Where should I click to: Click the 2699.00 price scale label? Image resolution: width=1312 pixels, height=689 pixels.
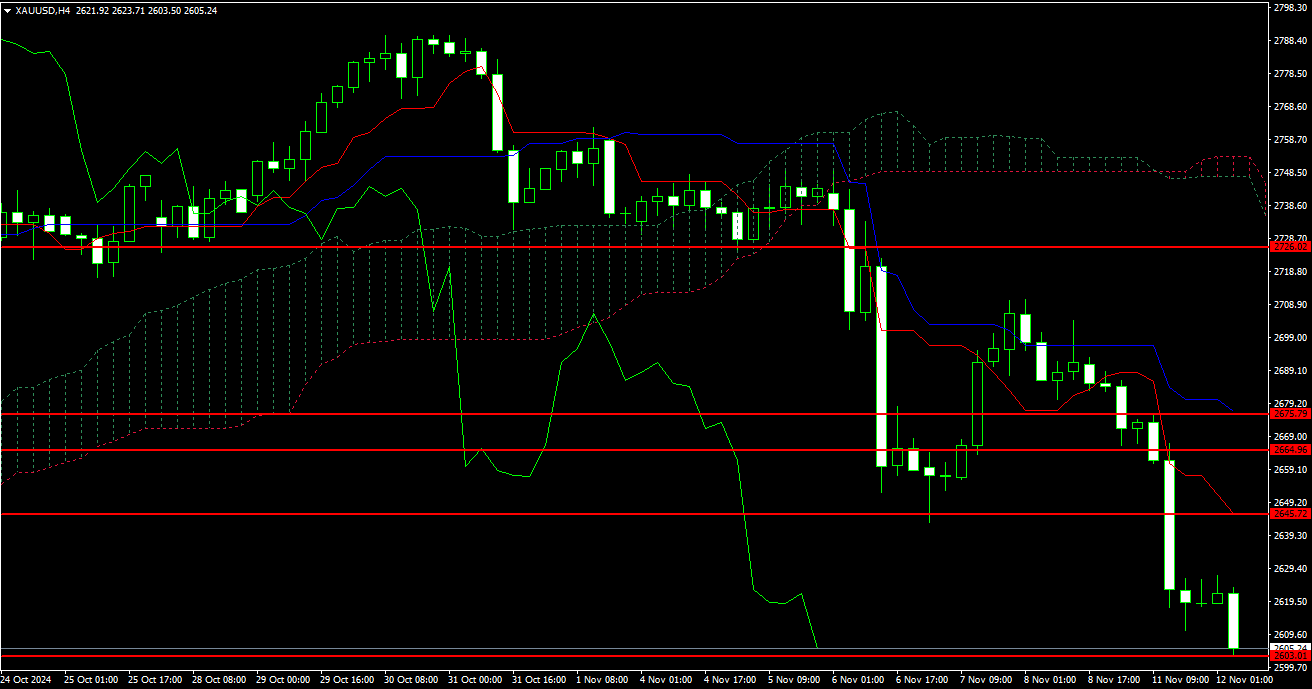[x=1290, y=338]
